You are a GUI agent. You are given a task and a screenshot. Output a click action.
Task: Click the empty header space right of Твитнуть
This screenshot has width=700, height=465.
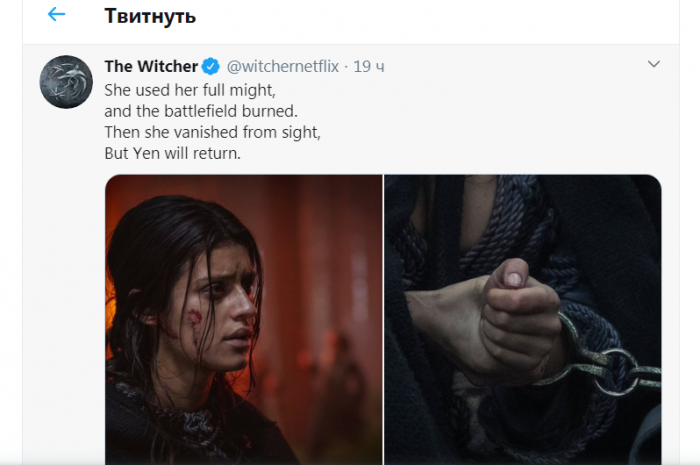(x=438, y=18)
